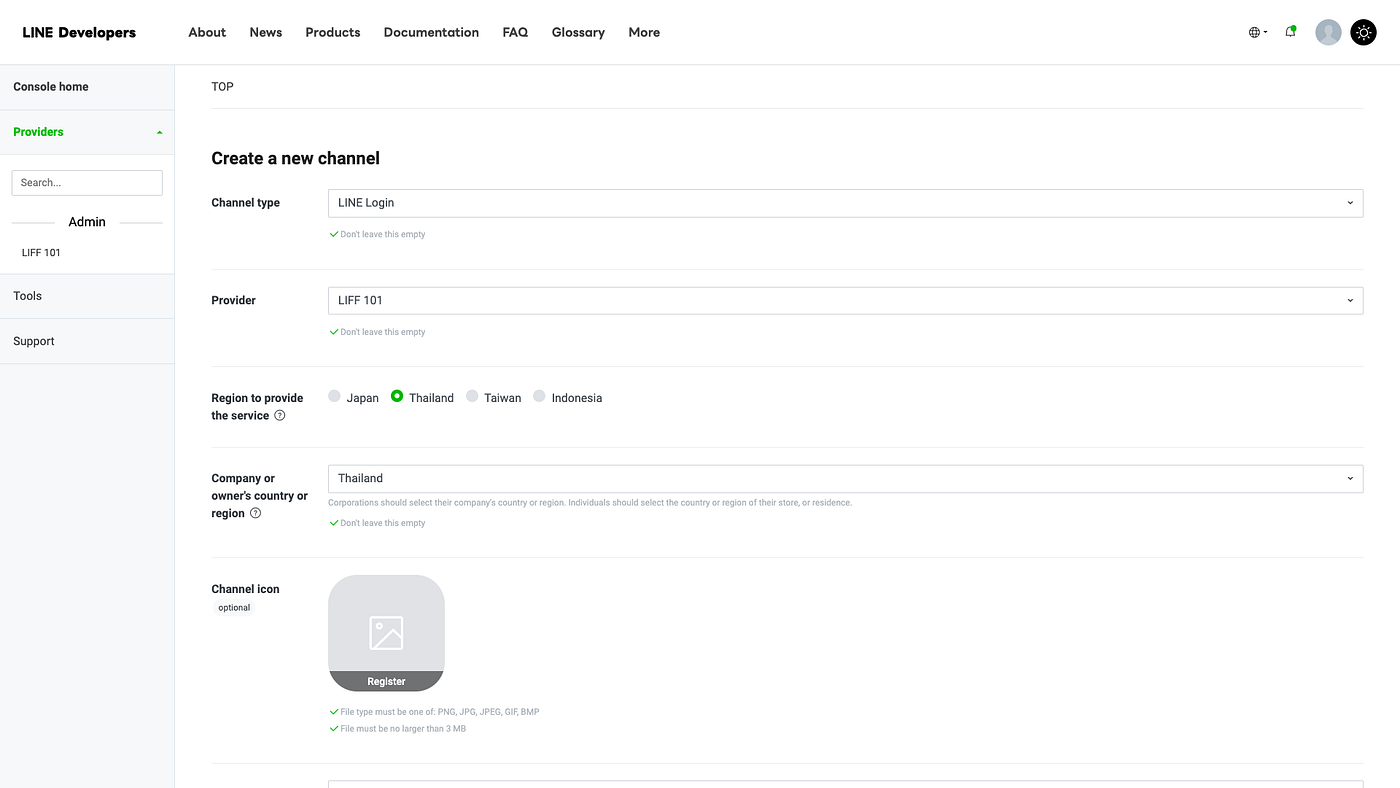1400x788 pixels.
Task: Open the News menu item
Action: coord(266,32)
